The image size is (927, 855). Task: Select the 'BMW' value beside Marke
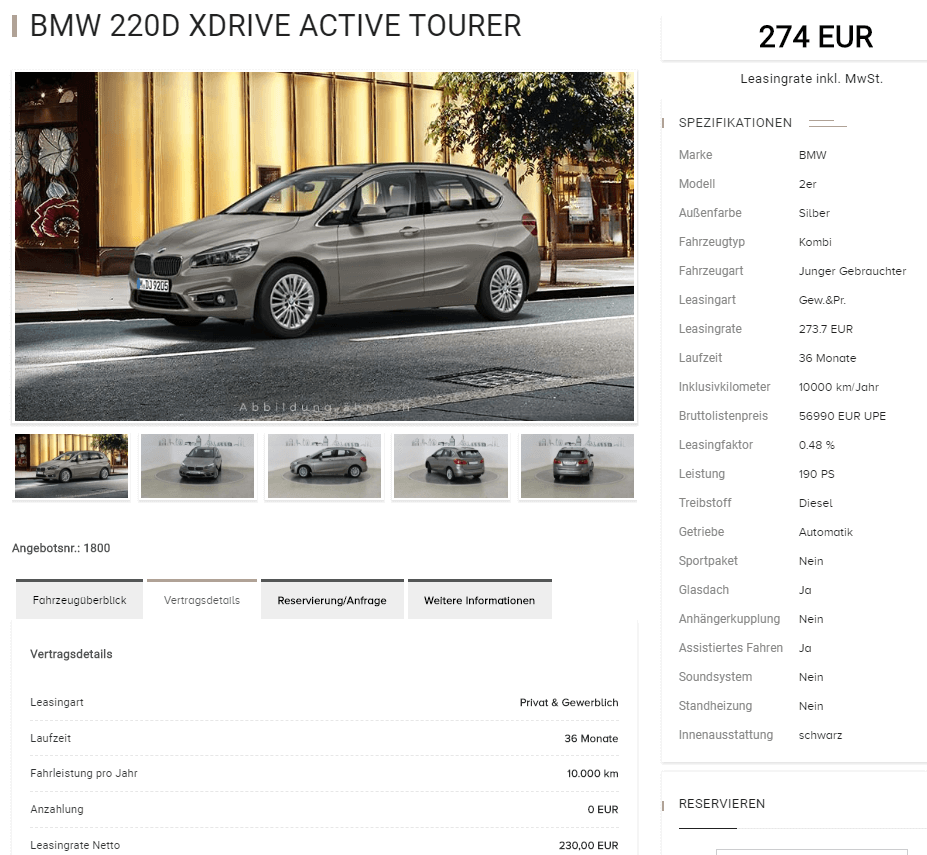click(812, 155)
